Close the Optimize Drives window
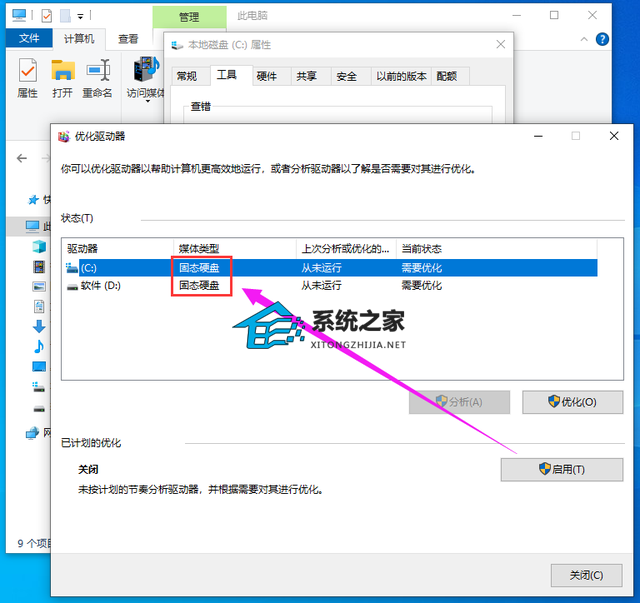The height and width of the screenshot is (603, 640). (614, 136)
